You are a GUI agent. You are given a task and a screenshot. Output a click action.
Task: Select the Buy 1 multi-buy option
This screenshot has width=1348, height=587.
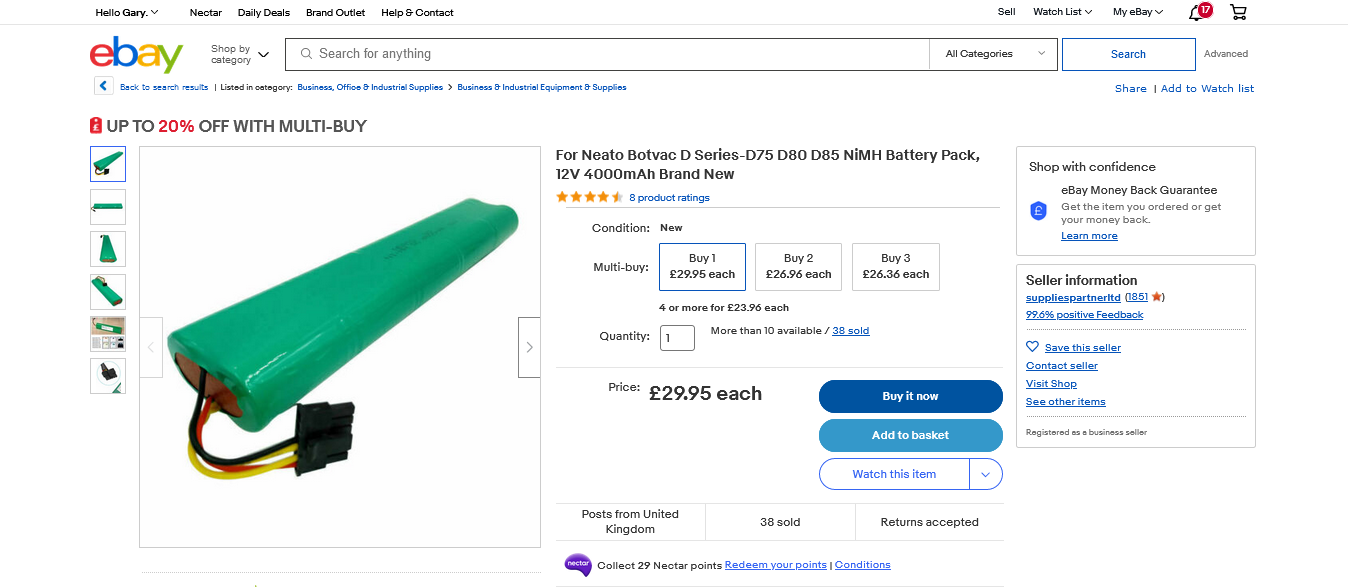click(x=702, y=266)
